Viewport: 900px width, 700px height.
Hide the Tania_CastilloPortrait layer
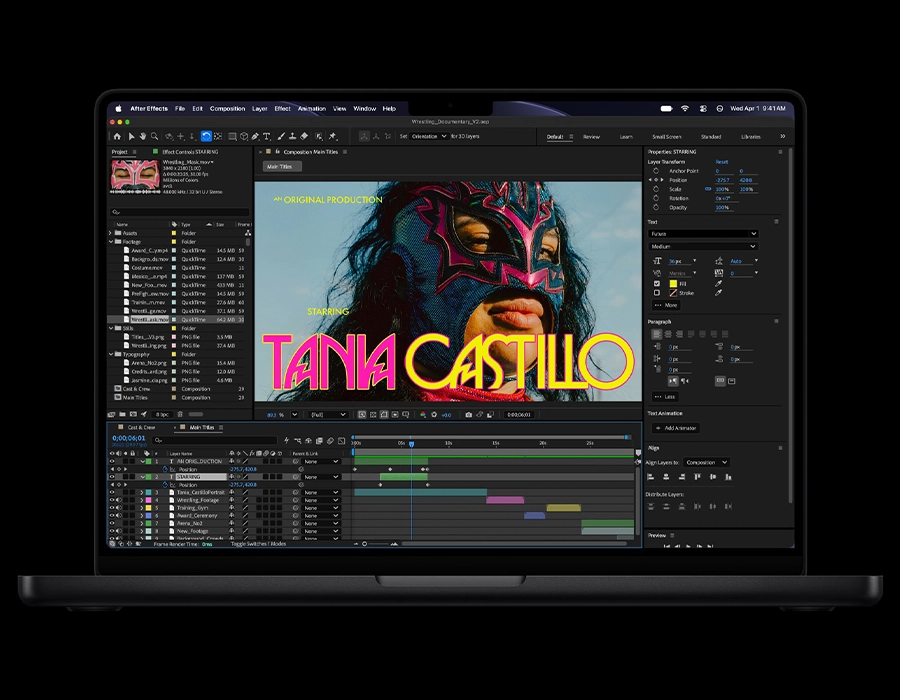112,492
